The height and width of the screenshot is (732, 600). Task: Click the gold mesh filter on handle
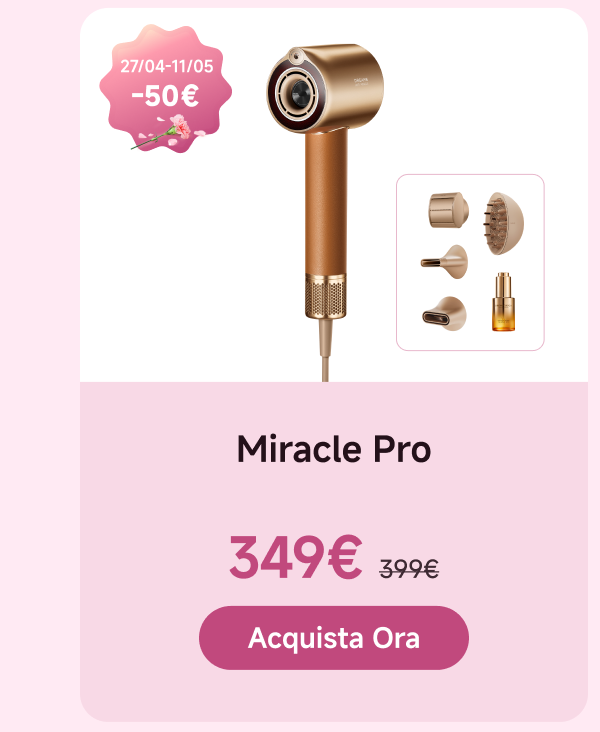326,296
